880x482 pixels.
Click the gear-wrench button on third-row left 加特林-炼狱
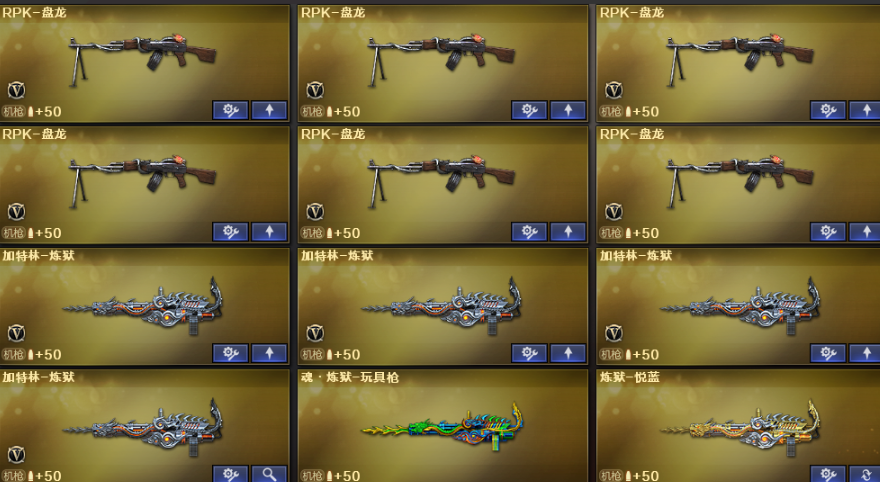pos(230,353)
